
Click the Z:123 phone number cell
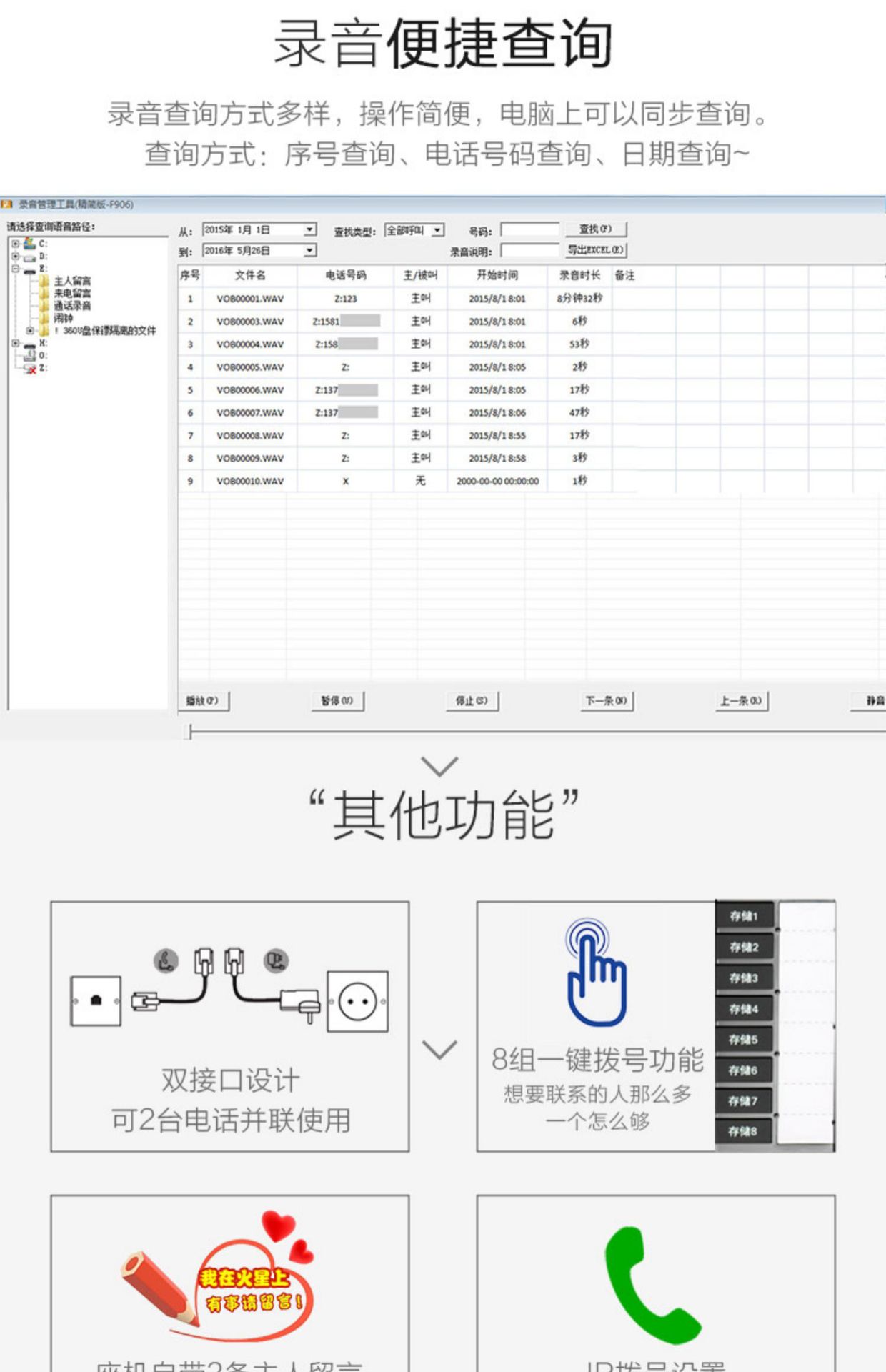tap(346, 299)
